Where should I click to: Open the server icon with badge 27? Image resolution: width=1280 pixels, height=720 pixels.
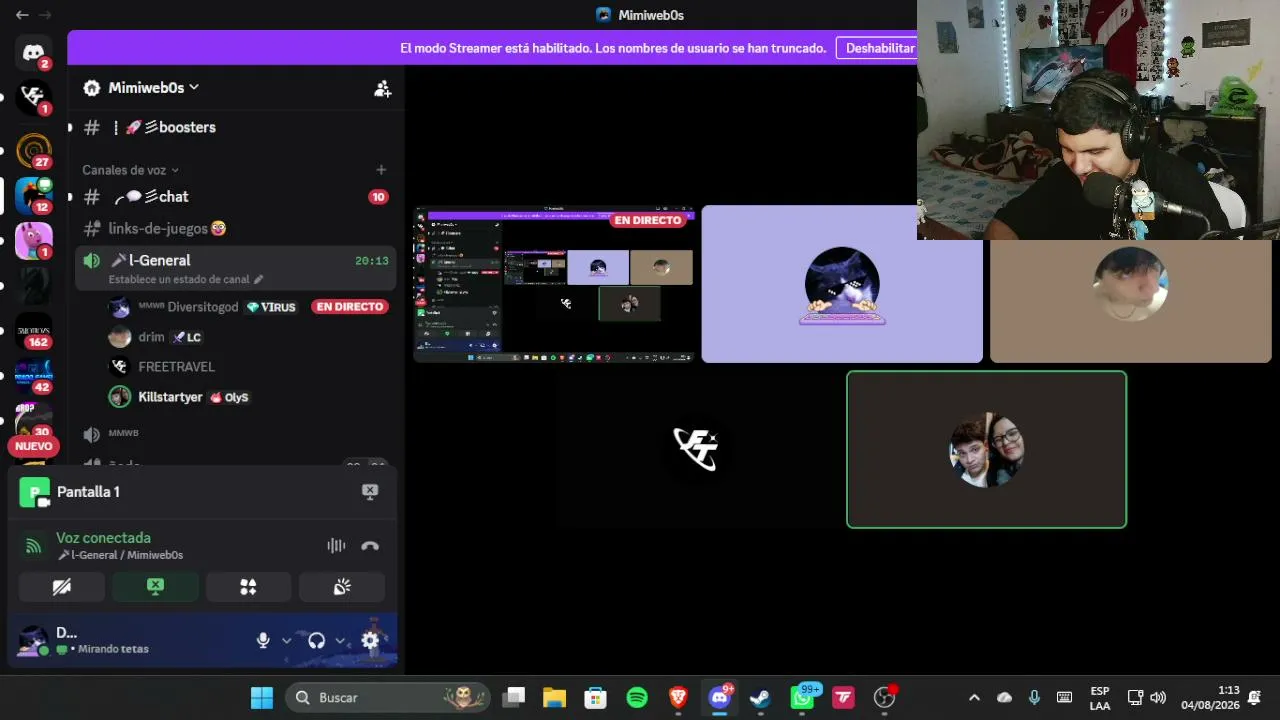pos(33,149)
